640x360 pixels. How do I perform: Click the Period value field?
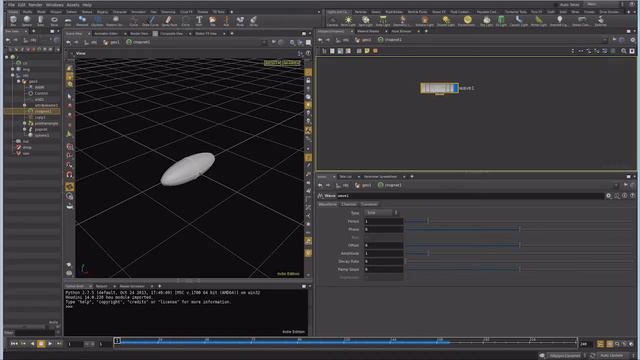(384, 221)
